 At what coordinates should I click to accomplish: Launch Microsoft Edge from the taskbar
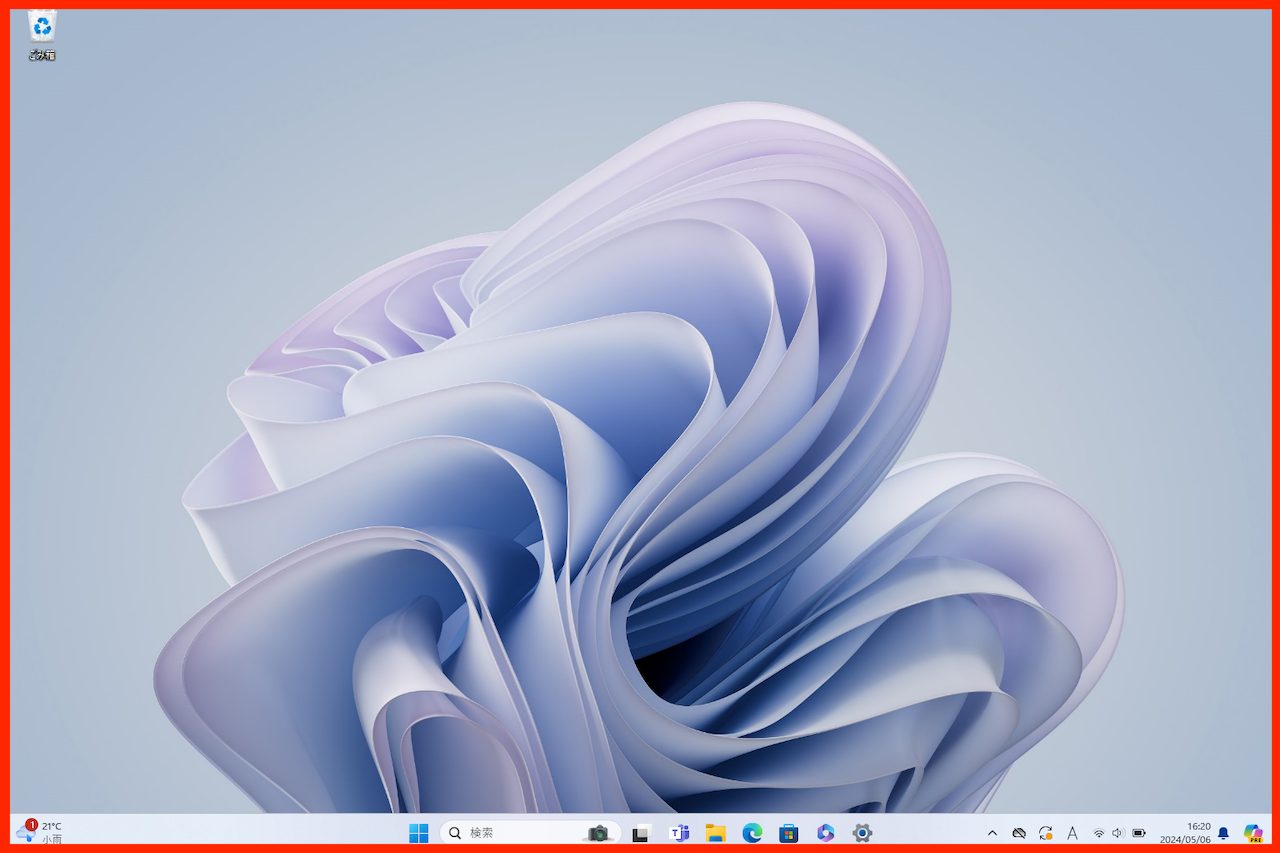[x=752, y=832]
